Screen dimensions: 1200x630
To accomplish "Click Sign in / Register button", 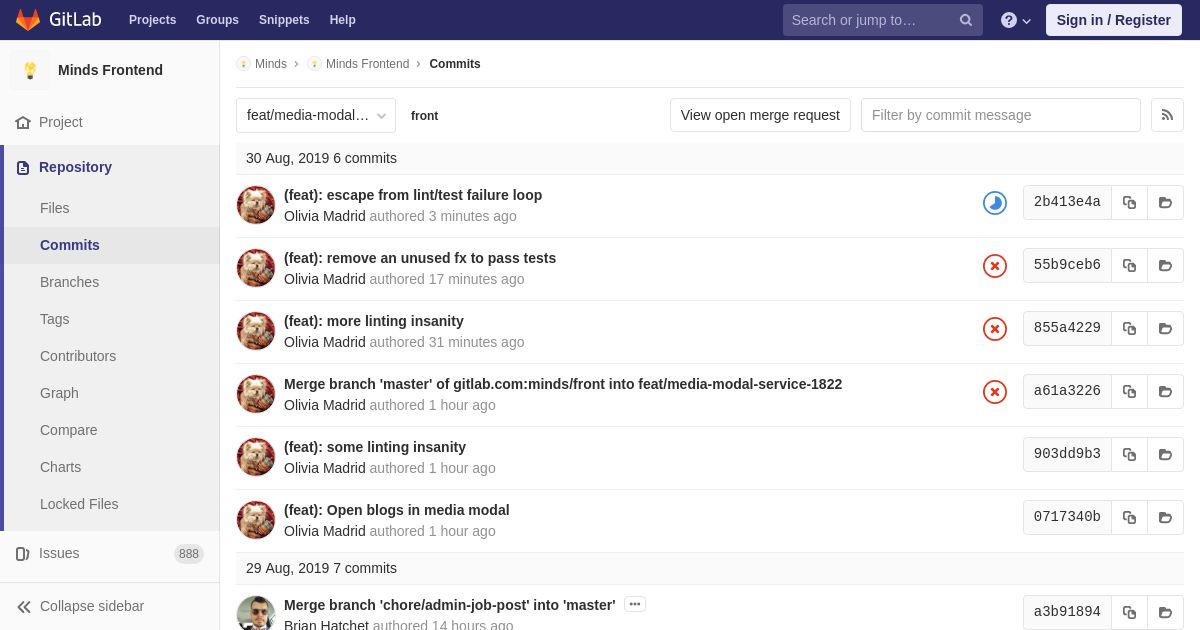I will 1114,20.
